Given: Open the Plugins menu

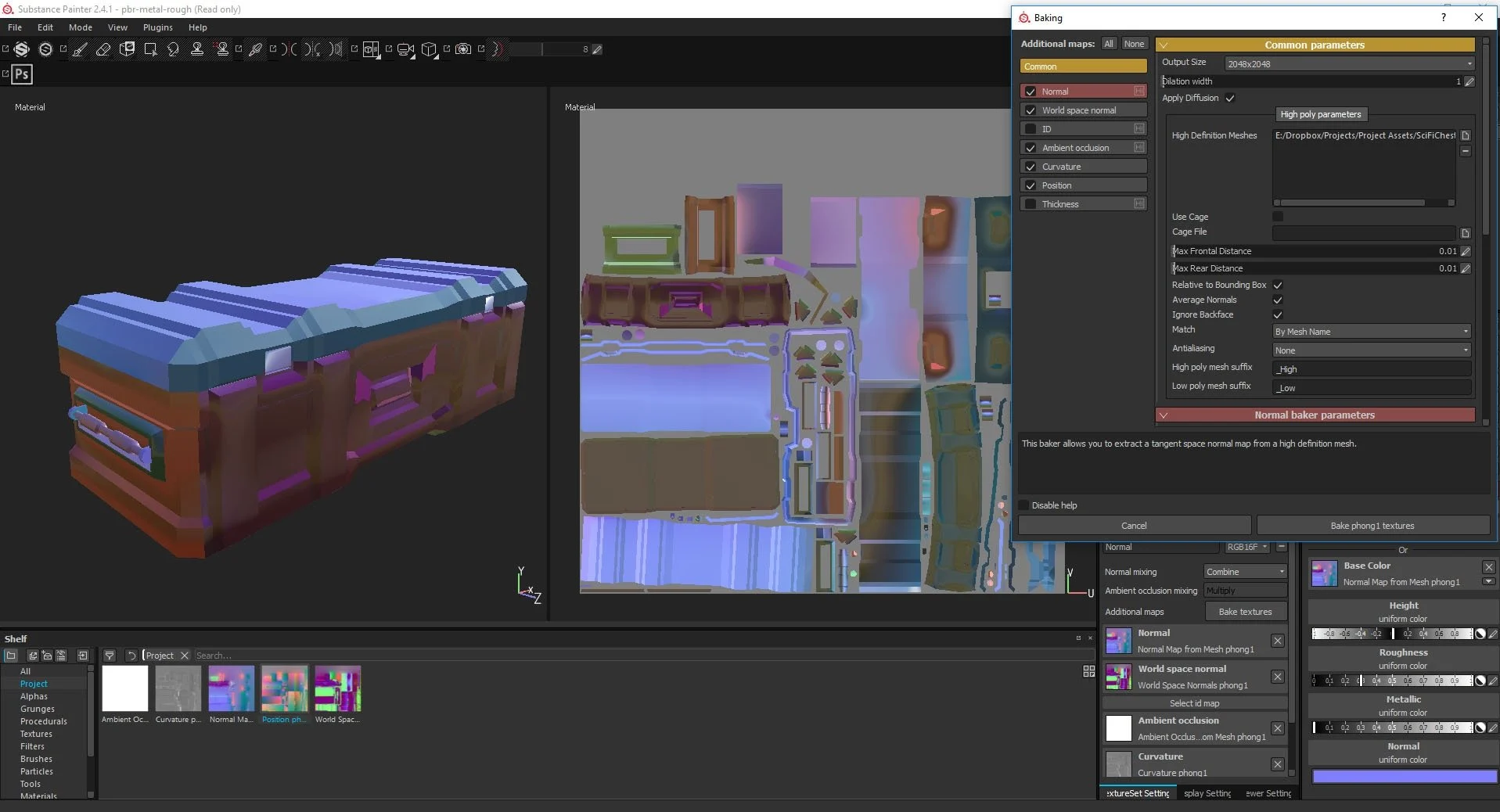Looking at the screenshot, I should [158, 27].
